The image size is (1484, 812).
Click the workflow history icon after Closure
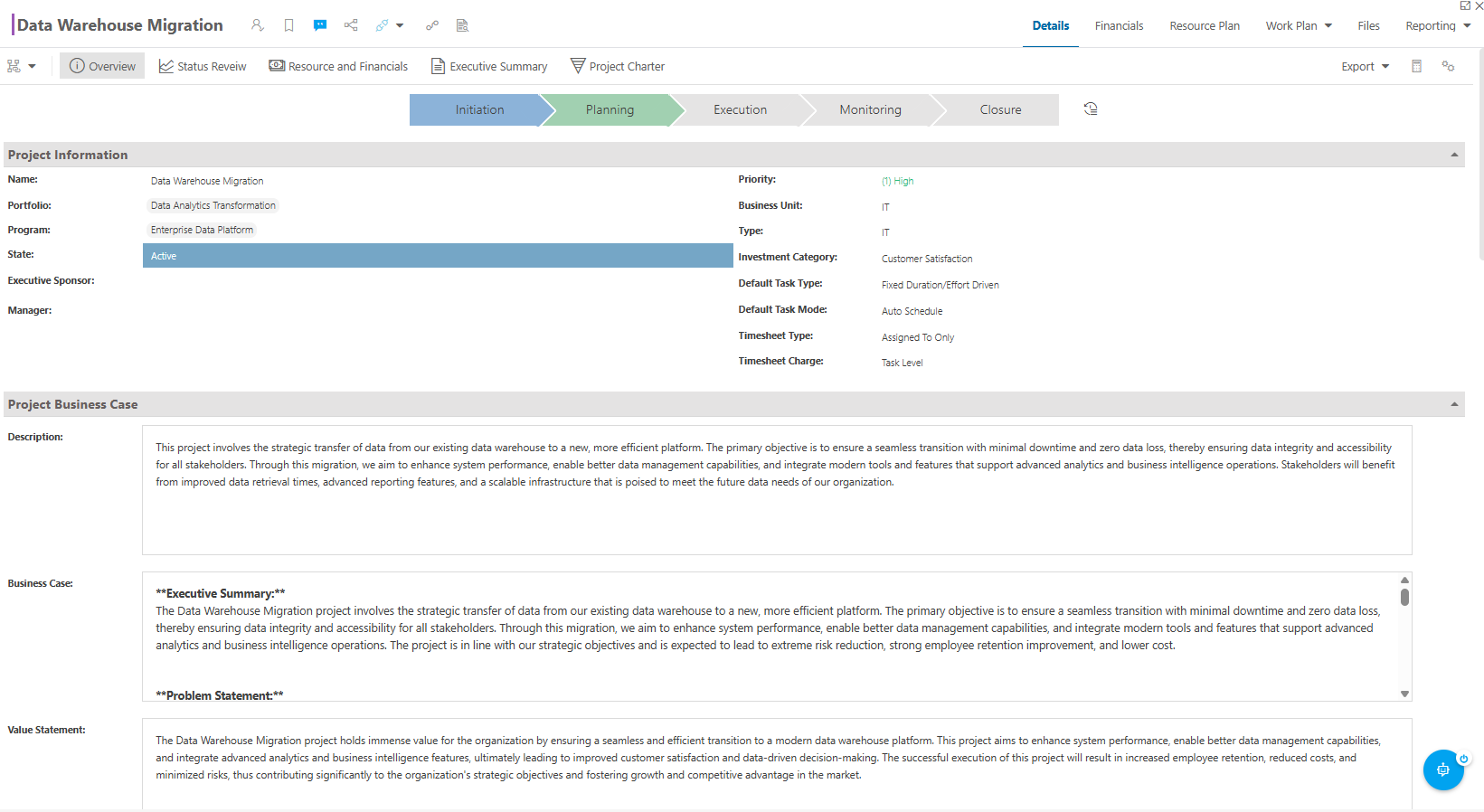tap(1091, 109)
